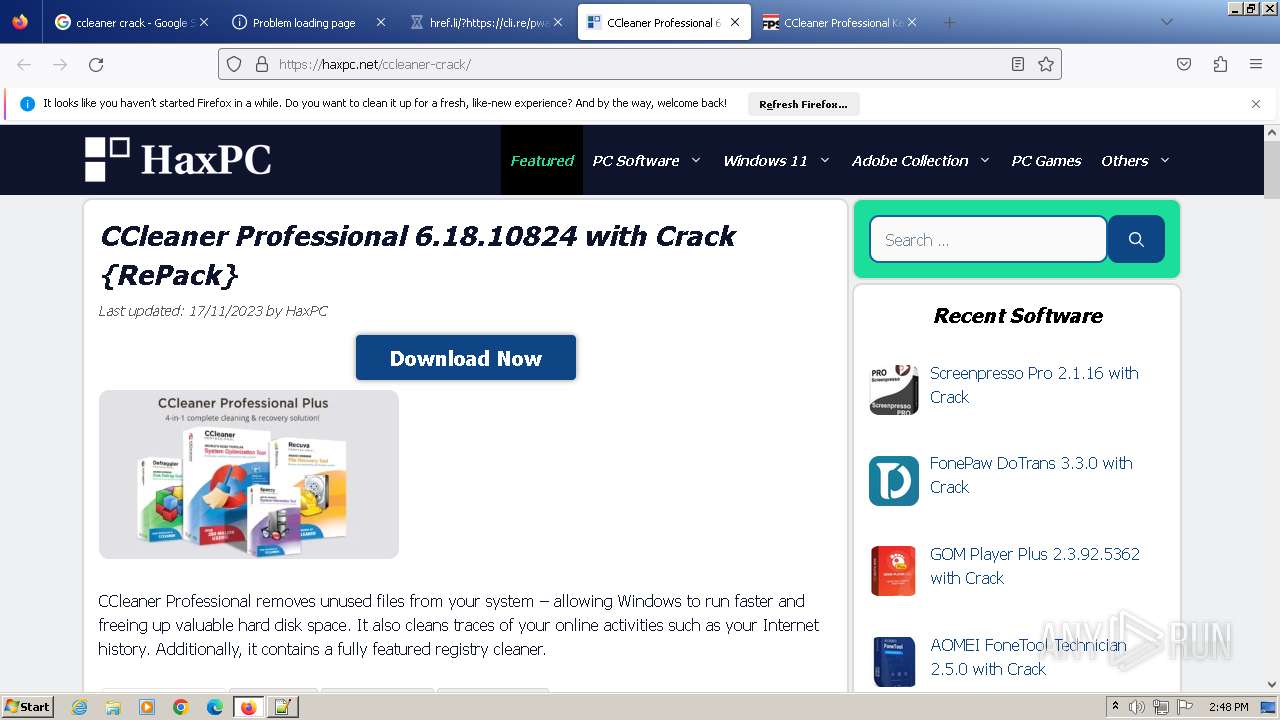The width and height of the screenshot is (1280, 720).
Task: Open the Windows 11 menu
Action: pyautogui.click(x=765, y=160)
